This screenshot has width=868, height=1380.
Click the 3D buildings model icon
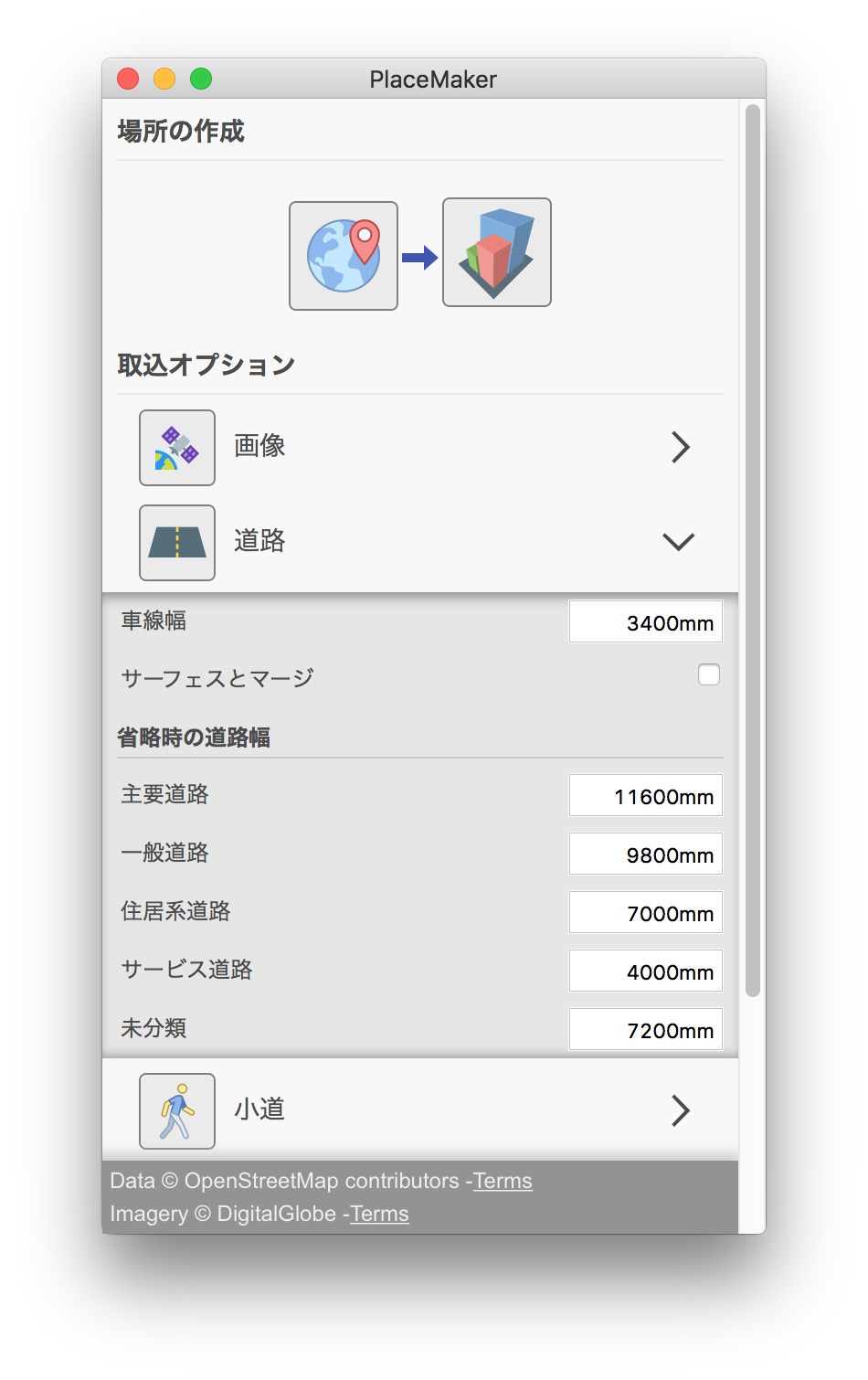[x=497, y=253]
